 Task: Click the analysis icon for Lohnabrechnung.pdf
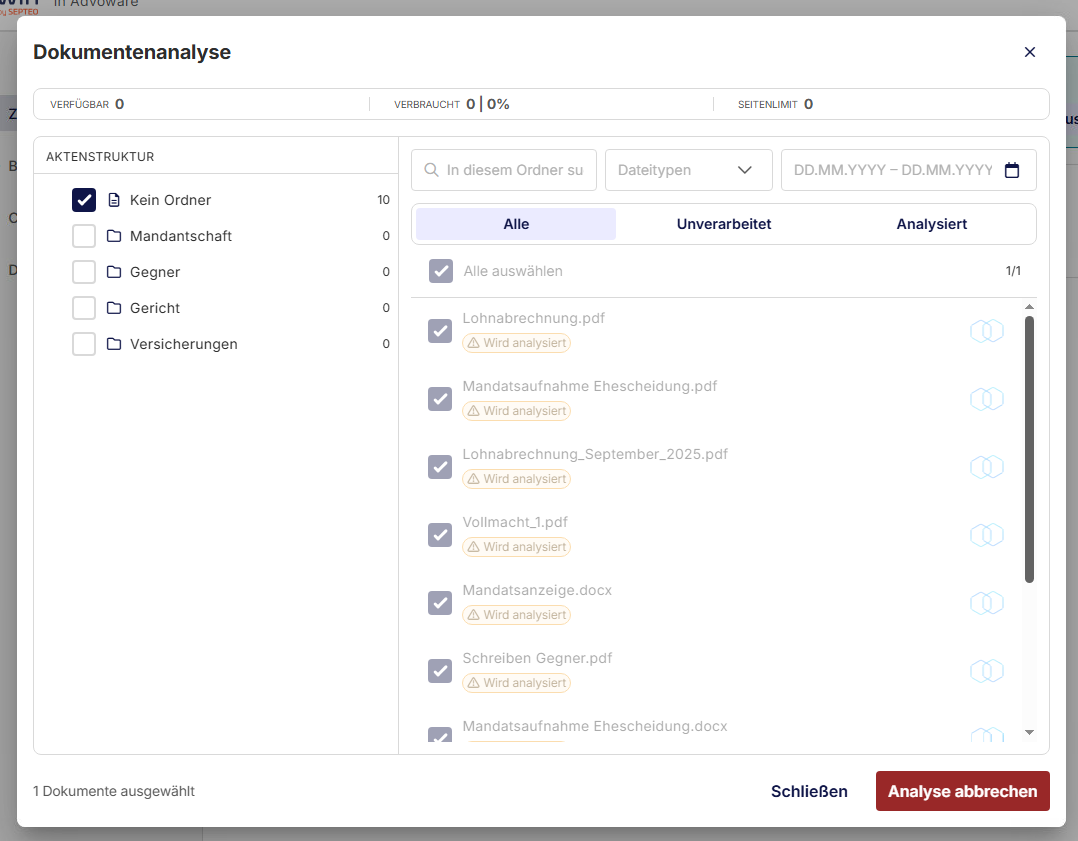point(987,331)
